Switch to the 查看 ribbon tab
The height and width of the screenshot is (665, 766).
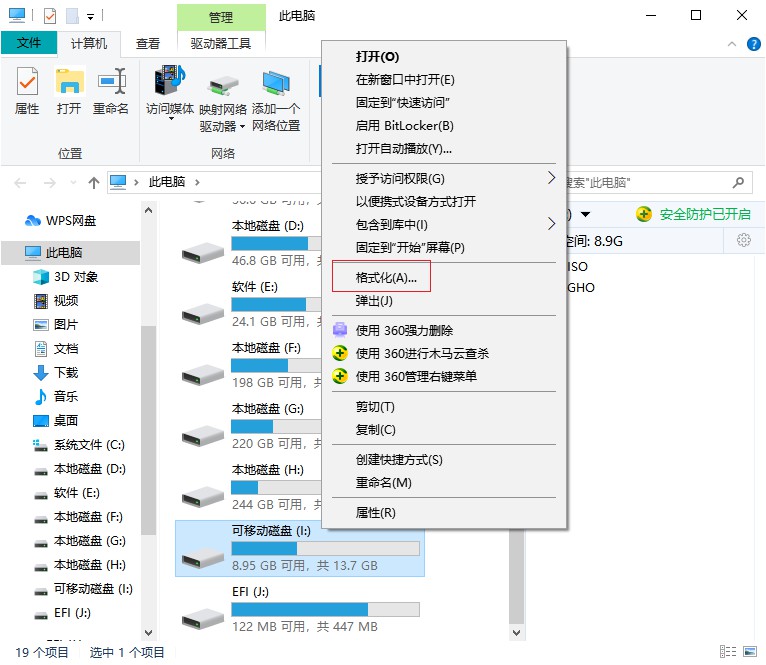[148, 43]
